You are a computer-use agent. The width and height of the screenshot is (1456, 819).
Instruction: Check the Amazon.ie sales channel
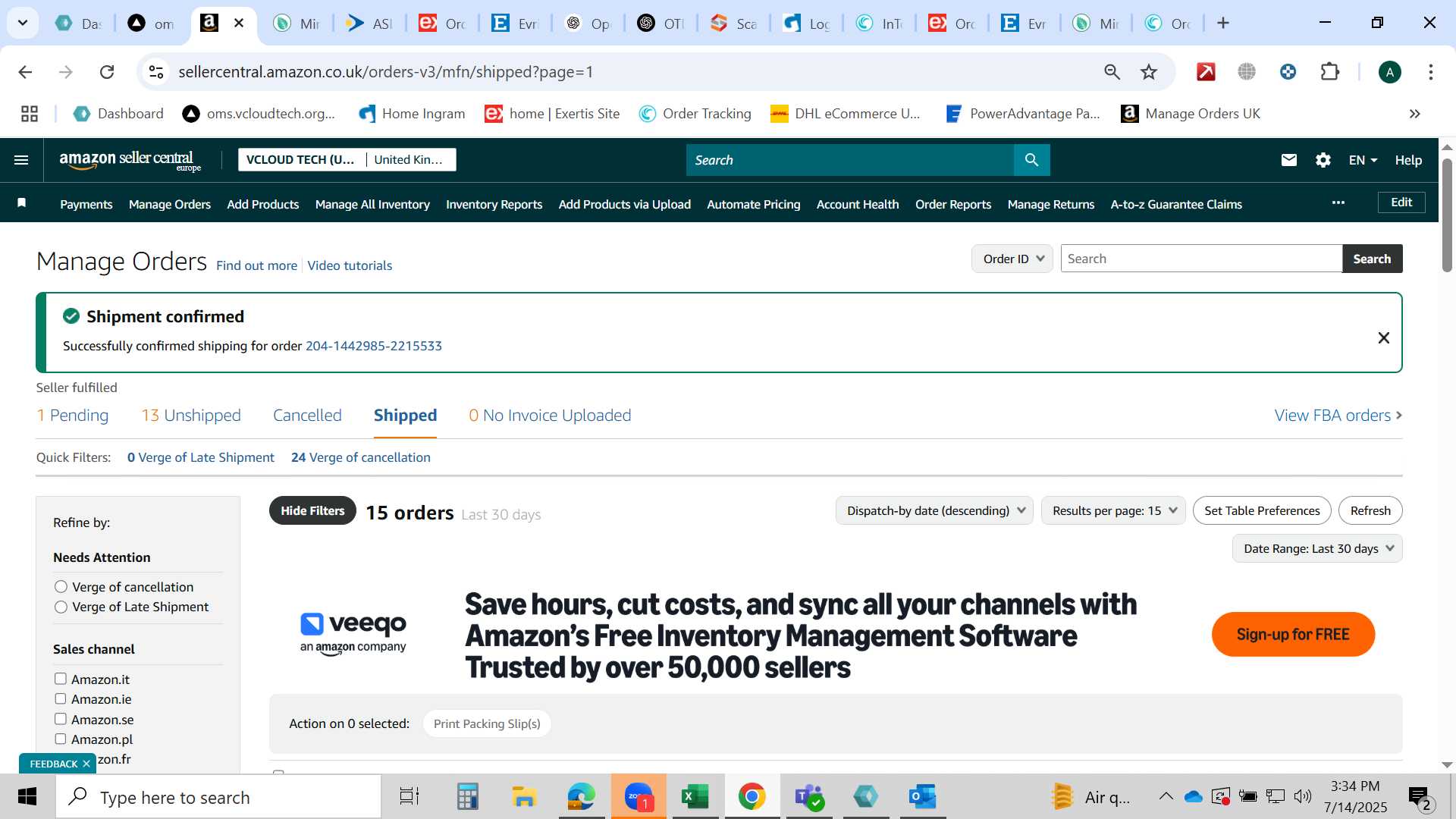pyautogui.click(x=61, y=698)
